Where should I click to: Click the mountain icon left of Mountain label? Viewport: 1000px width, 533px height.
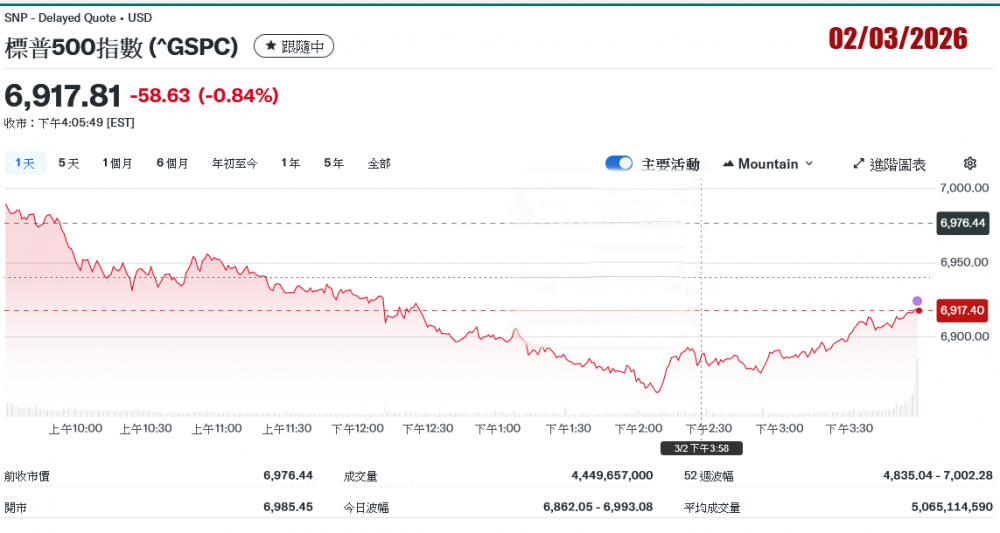point(728,164)
